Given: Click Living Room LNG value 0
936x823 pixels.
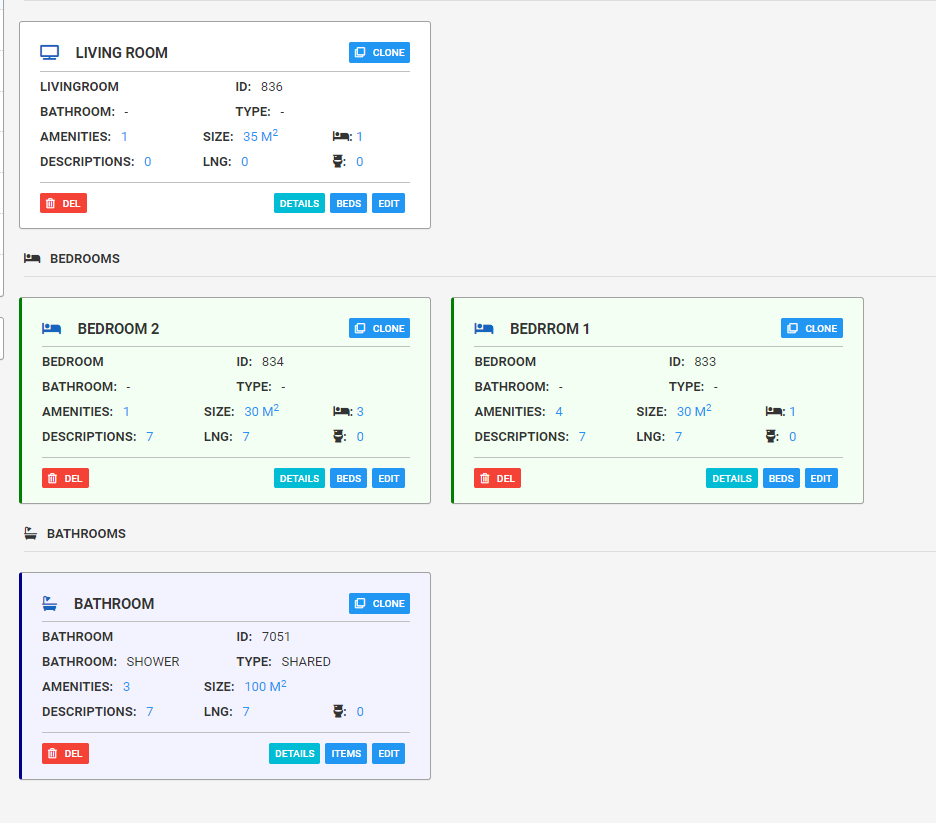Looking at the screenshot, I should coord(245,162).
